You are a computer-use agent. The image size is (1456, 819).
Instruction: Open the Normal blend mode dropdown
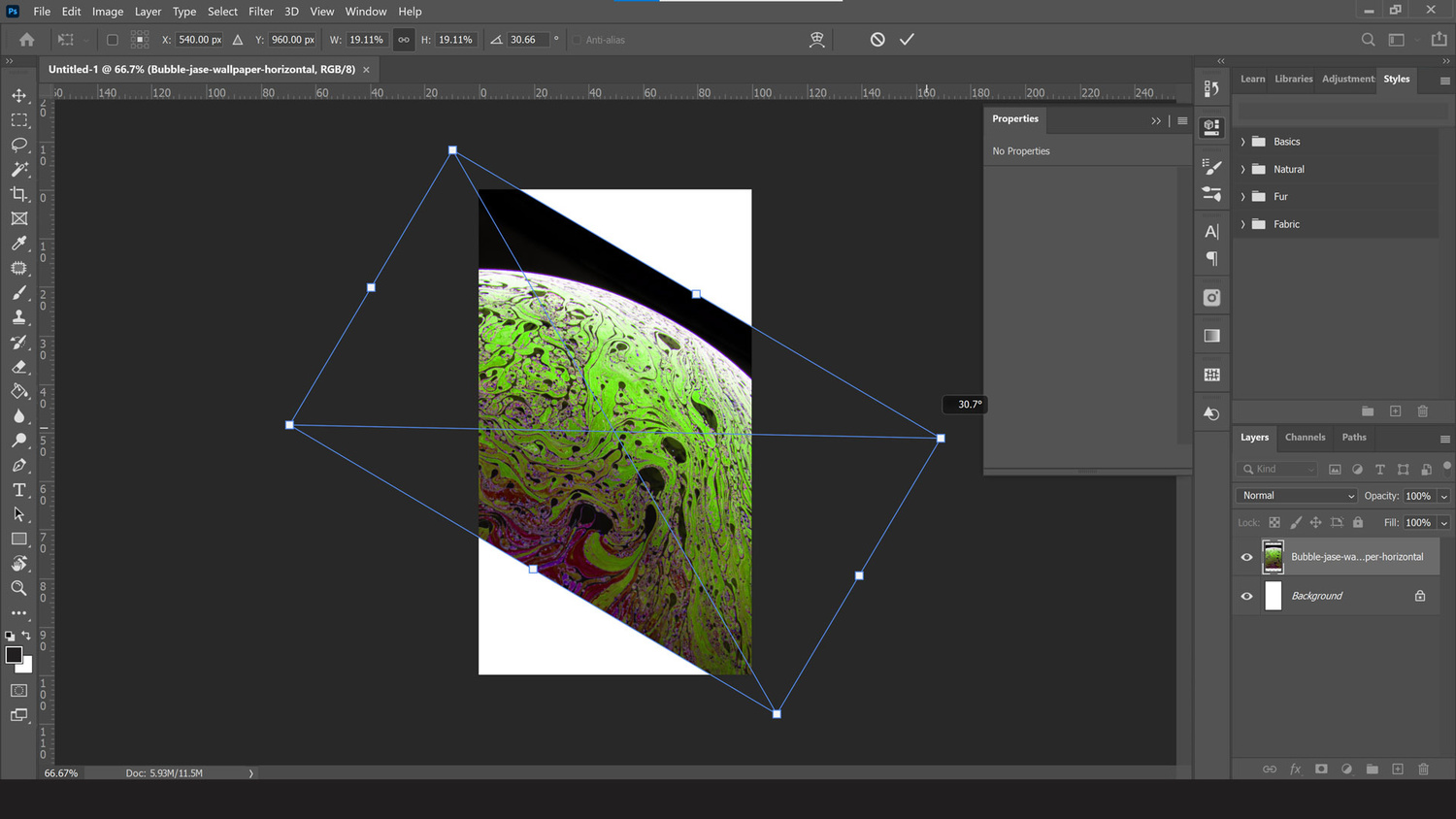coord(1297,496)
